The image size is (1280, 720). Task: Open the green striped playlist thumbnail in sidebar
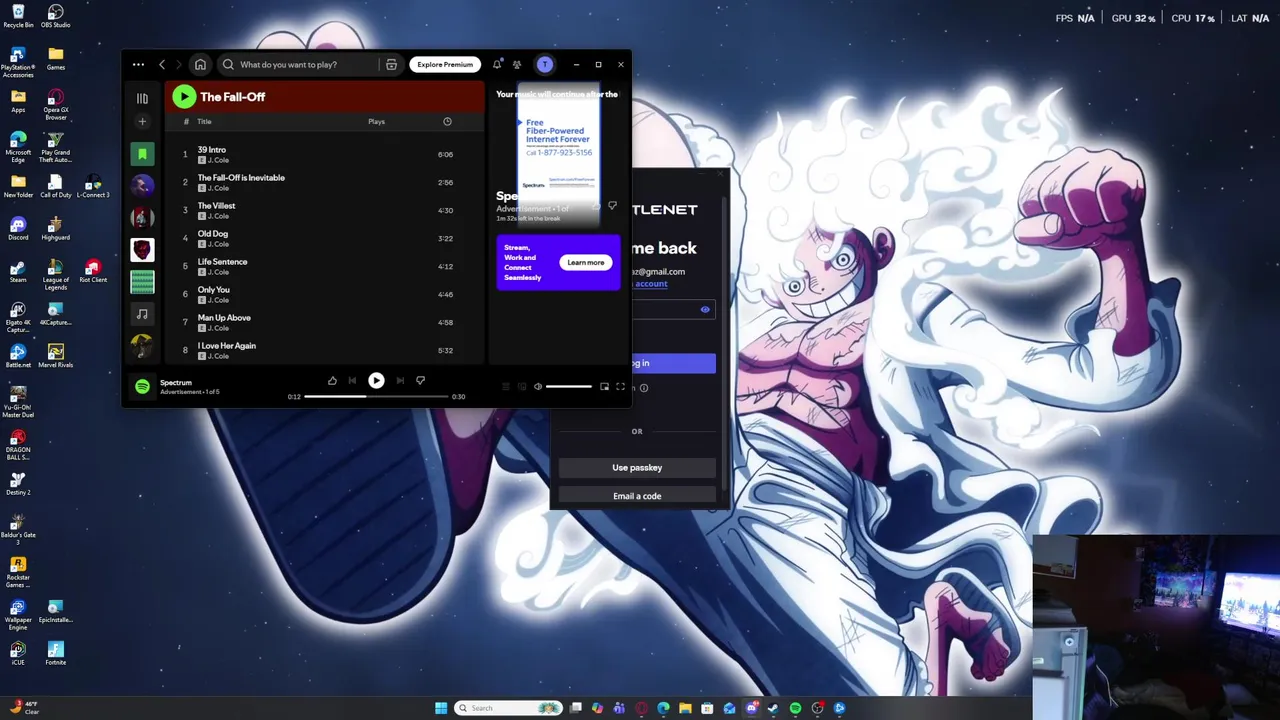coord(142,282)
